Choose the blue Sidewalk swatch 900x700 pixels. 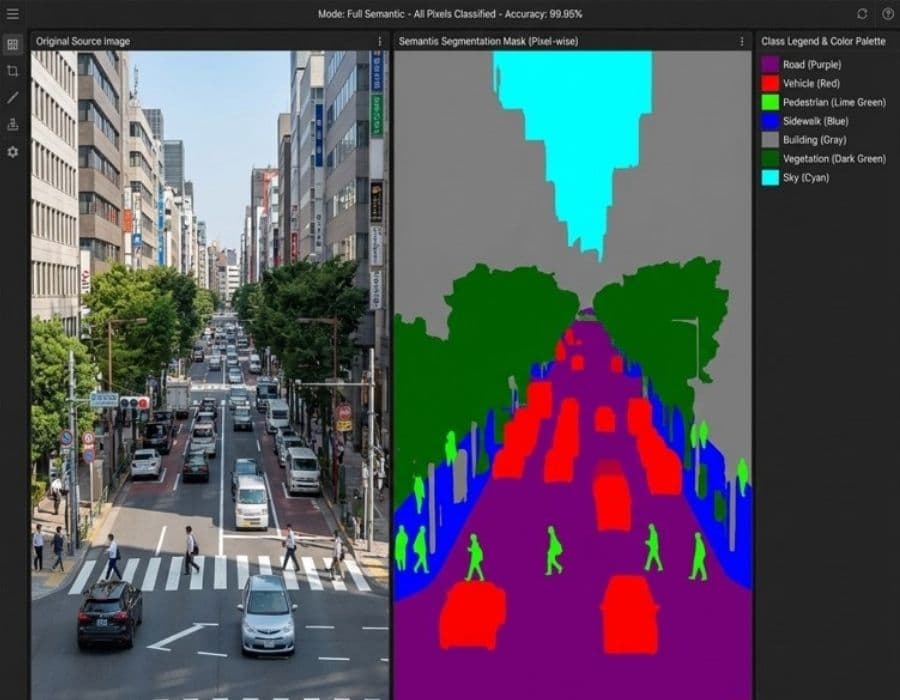pos(770,121)
